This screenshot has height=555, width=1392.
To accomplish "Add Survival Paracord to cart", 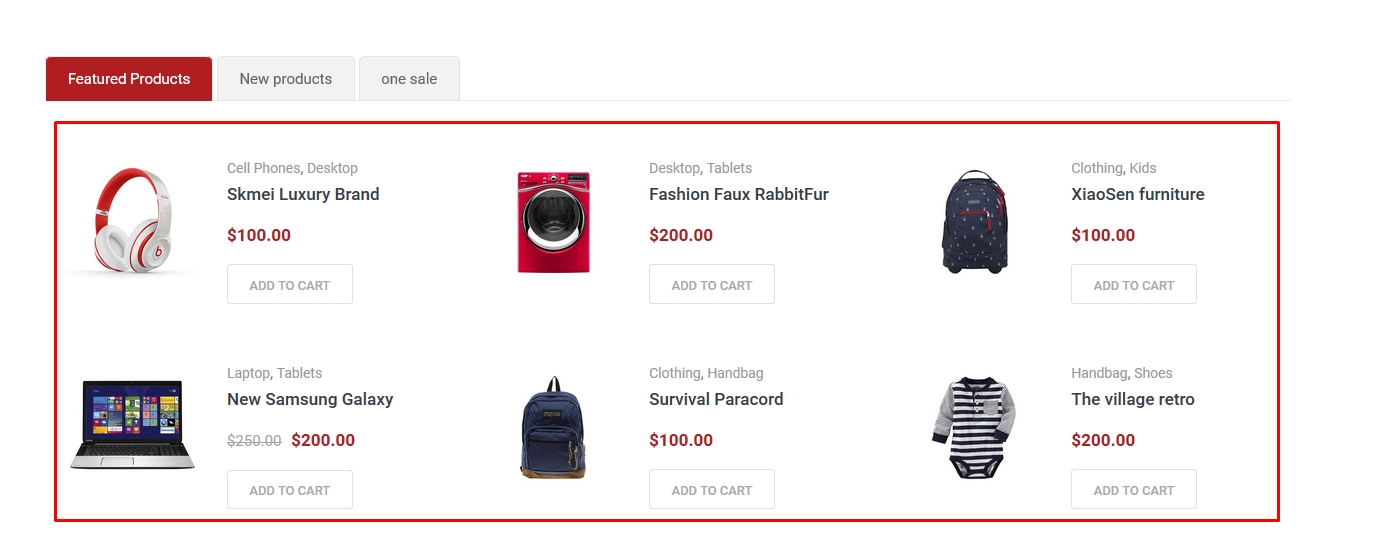I will (x=712, y=490).
